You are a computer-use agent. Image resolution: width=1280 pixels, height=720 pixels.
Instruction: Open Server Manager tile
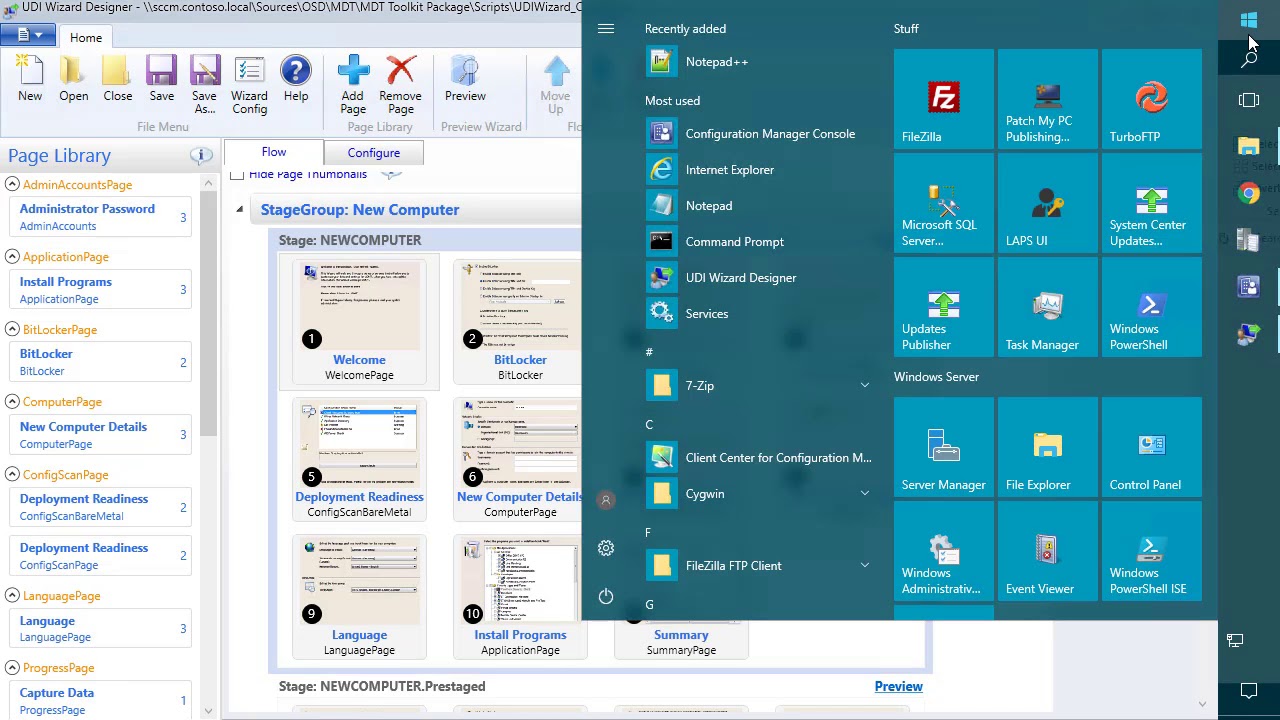[x=944, y=448]
